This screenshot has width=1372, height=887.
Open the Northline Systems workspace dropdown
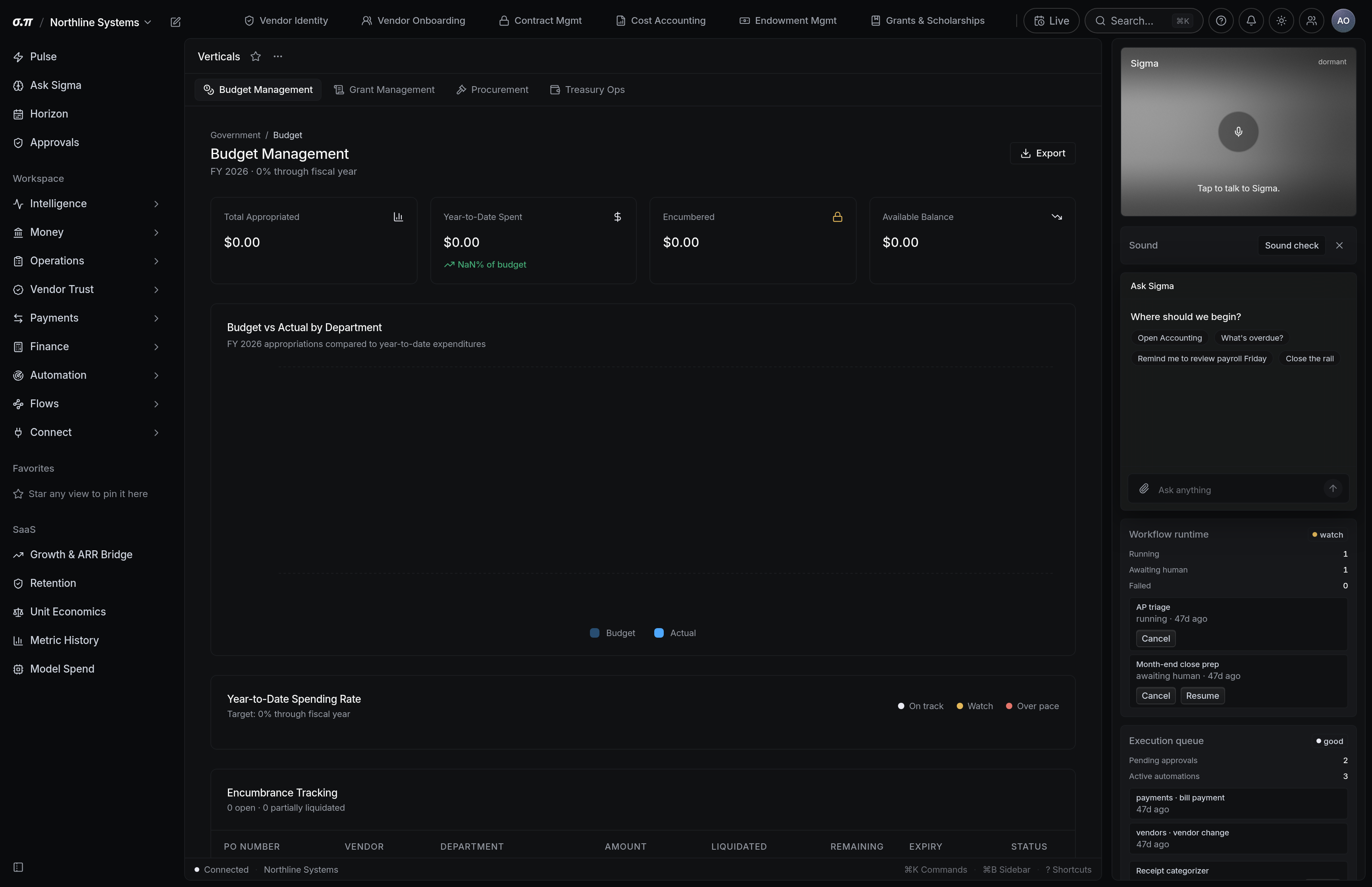(100, 22)
